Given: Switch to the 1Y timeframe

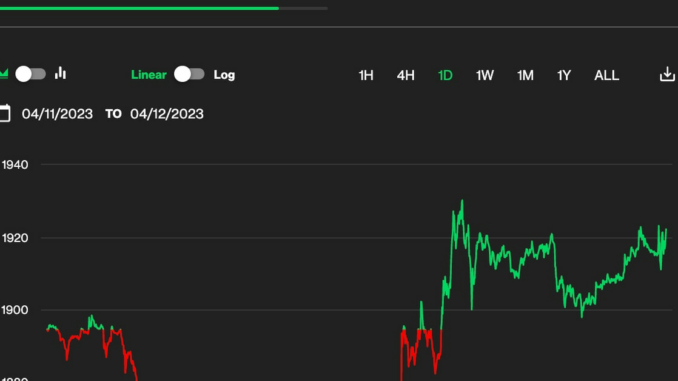Looking at the screenshot, I should point(564,76).
